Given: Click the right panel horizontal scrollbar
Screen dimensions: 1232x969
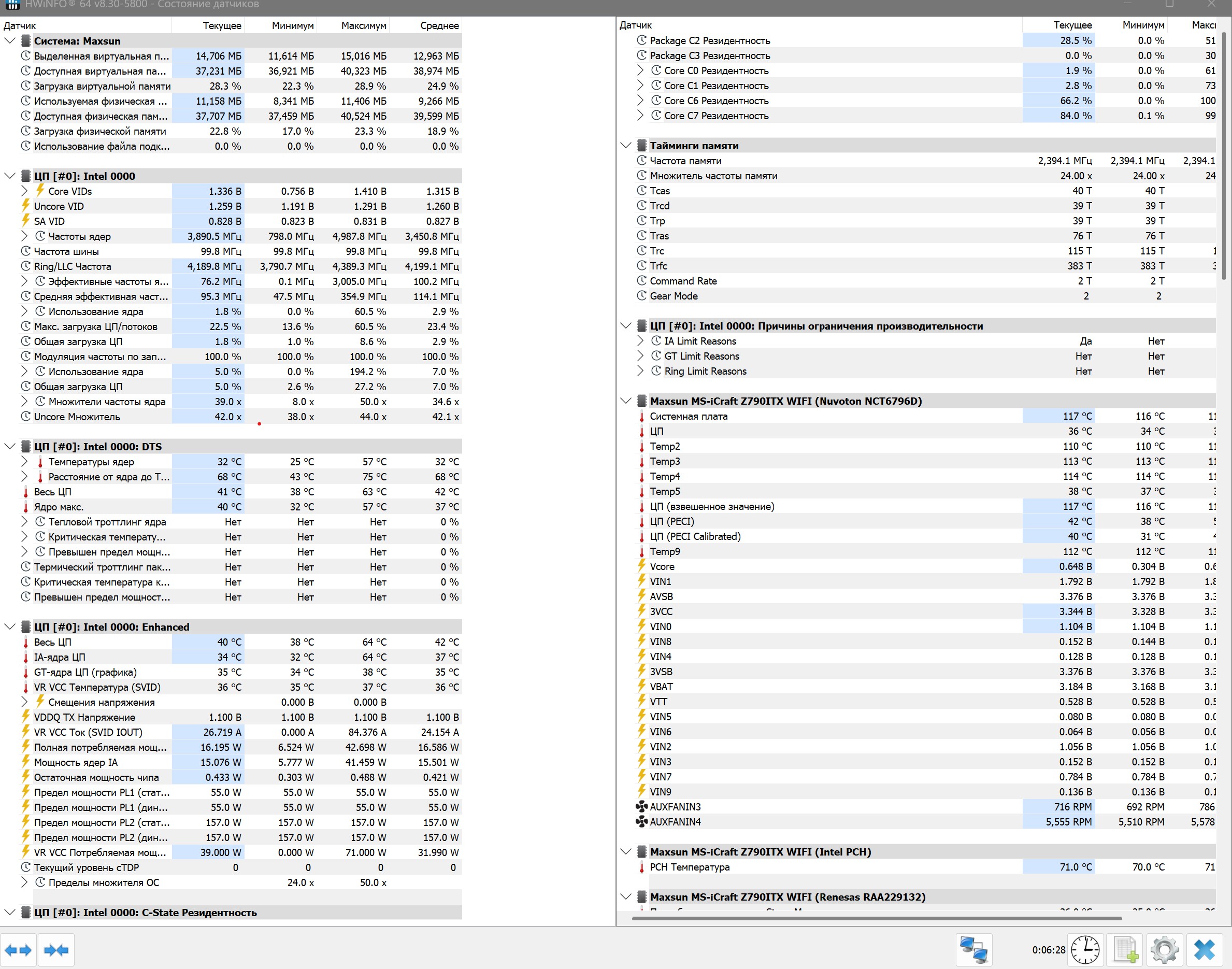Looking at the screenshot, I should click(x=877, y=918).
